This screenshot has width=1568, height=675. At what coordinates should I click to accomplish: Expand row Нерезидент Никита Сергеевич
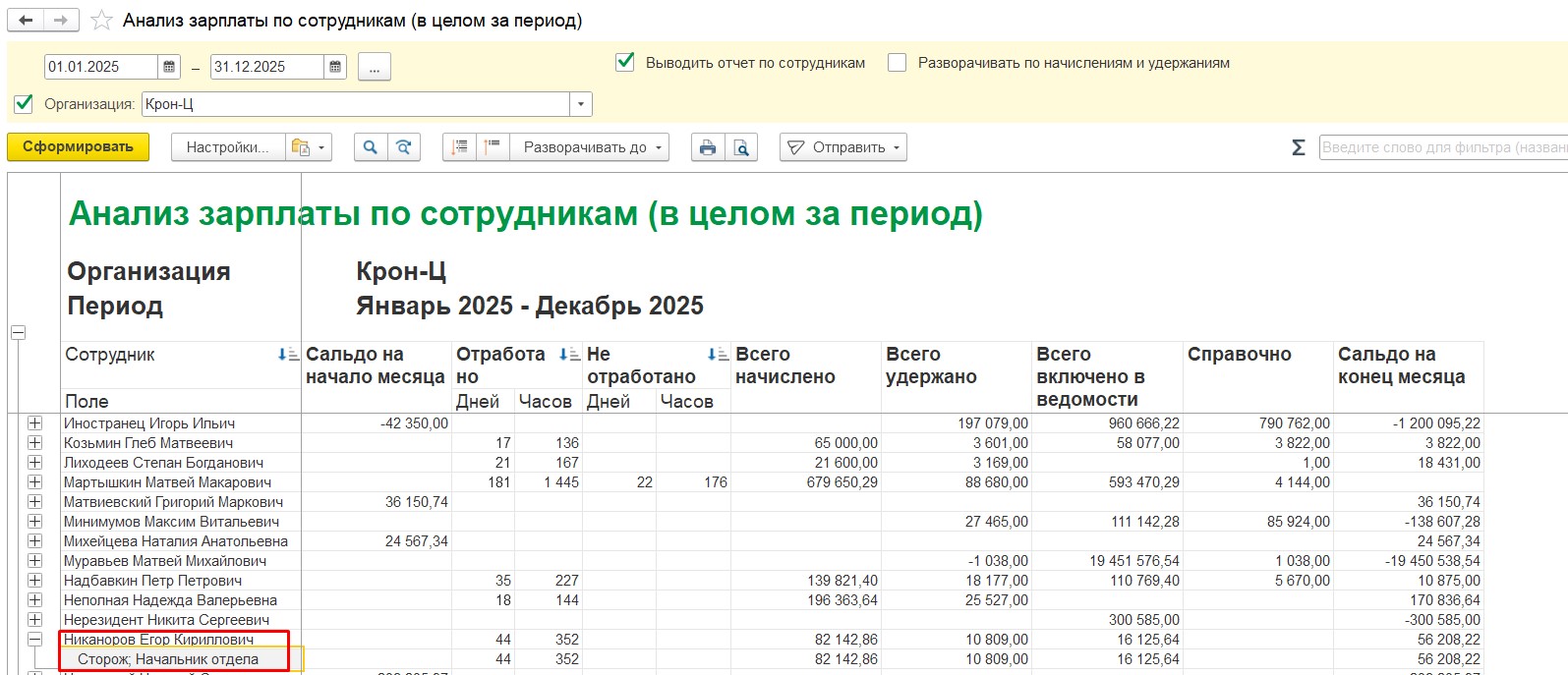pos(35,620)
